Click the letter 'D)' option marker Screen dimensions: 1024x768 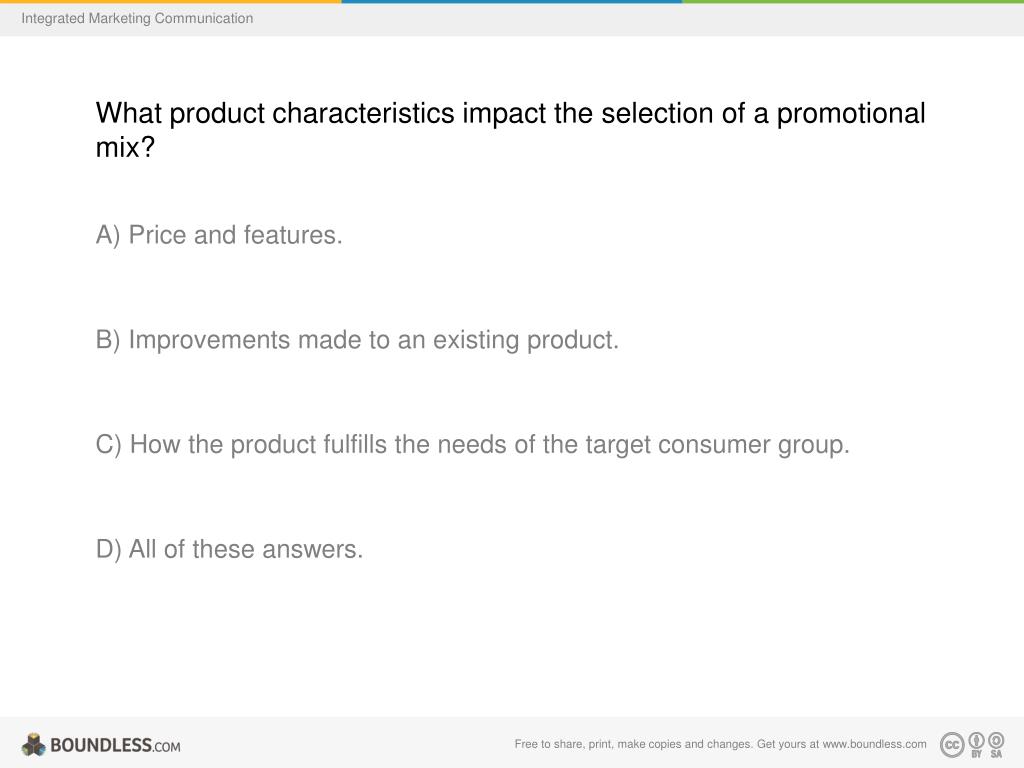[x=108, y=549]
